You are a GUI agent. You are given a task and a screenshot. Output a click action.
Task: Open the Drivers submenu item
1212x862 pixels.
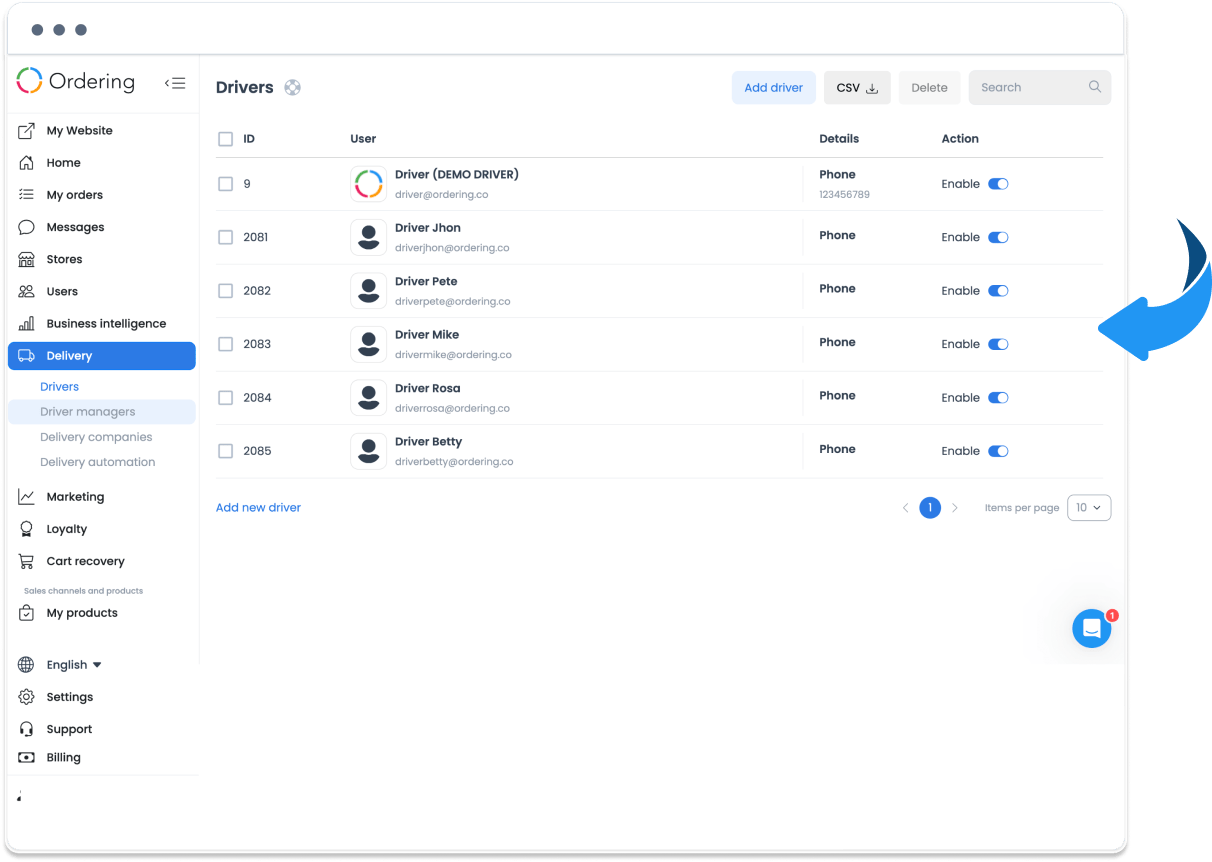pyautogui.click(x=60, y=387)
